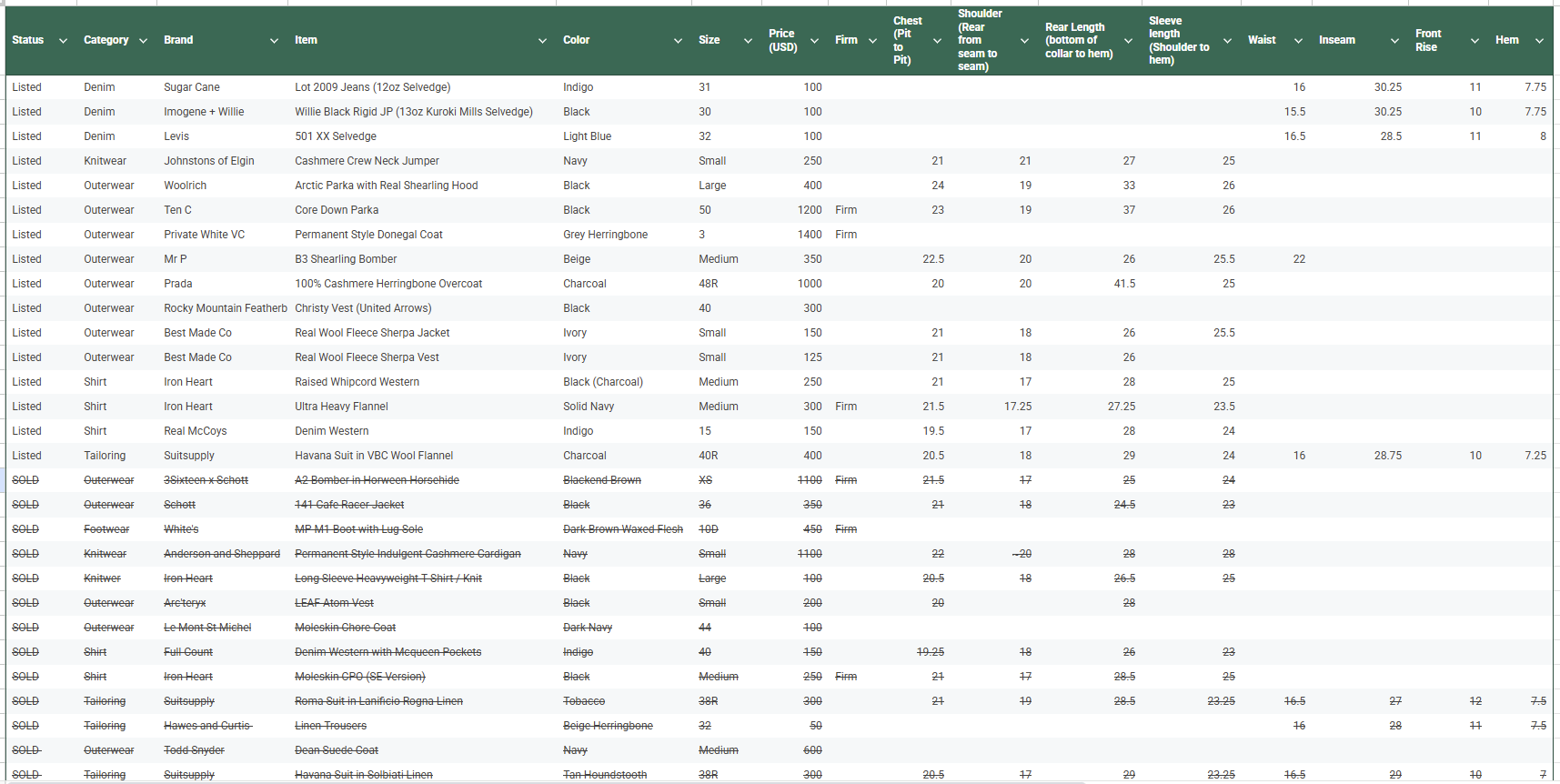Expand the Item column filter menu

(x=542, y=41)
